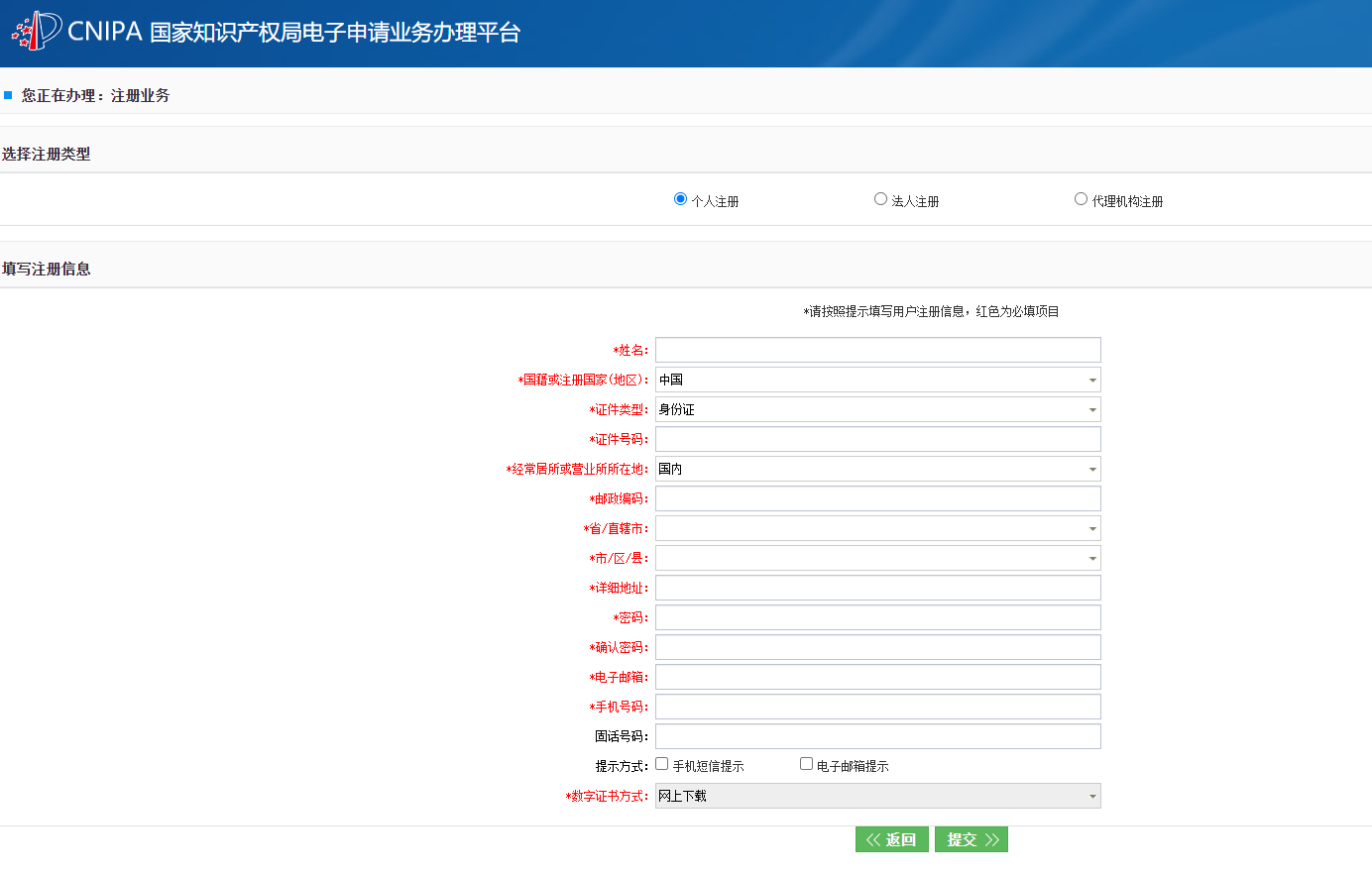Open the 数字证书方式 dropdown

(877, 796)
